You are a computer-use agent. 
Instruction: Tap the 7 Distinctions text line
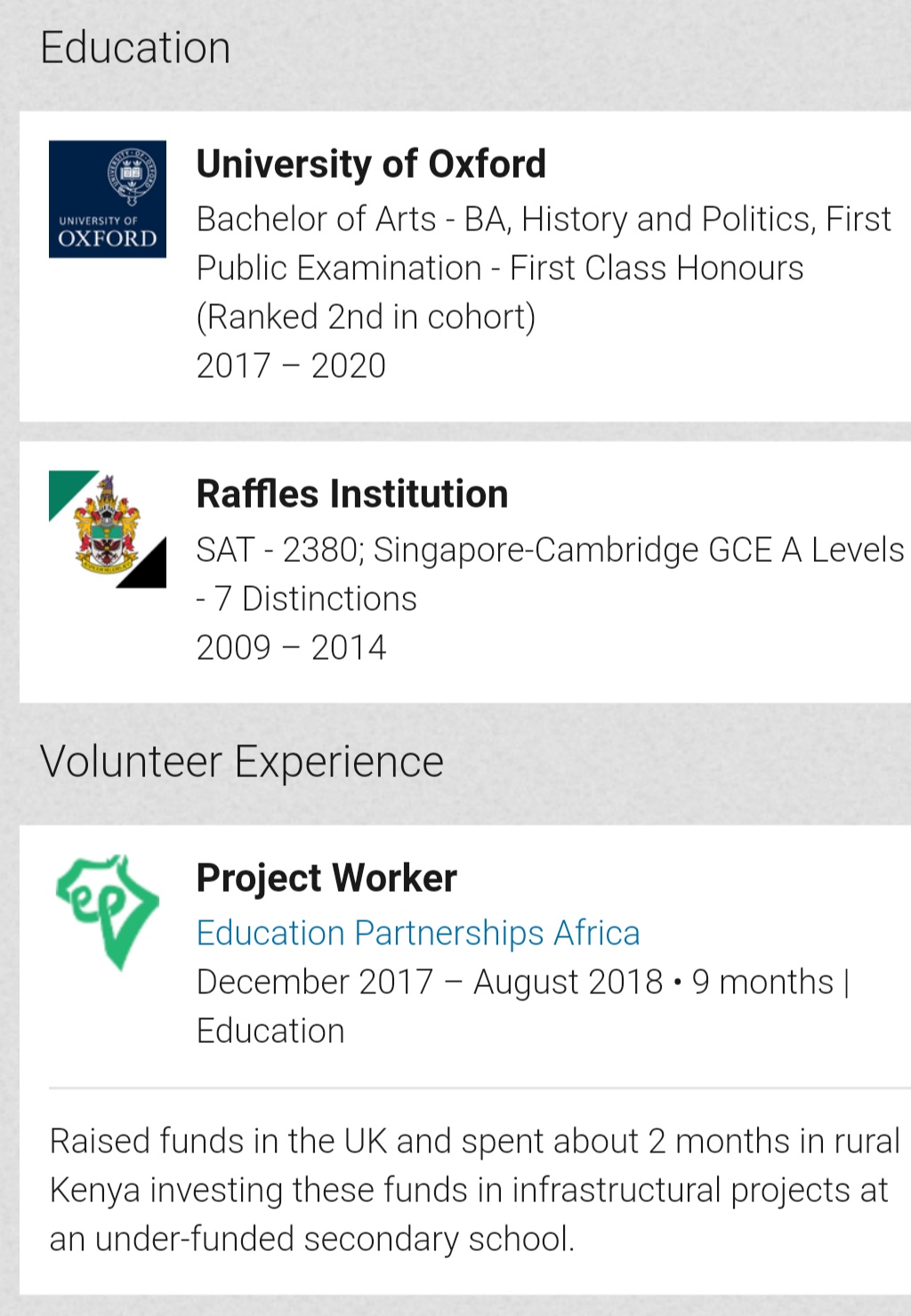[x=306, y=598]
